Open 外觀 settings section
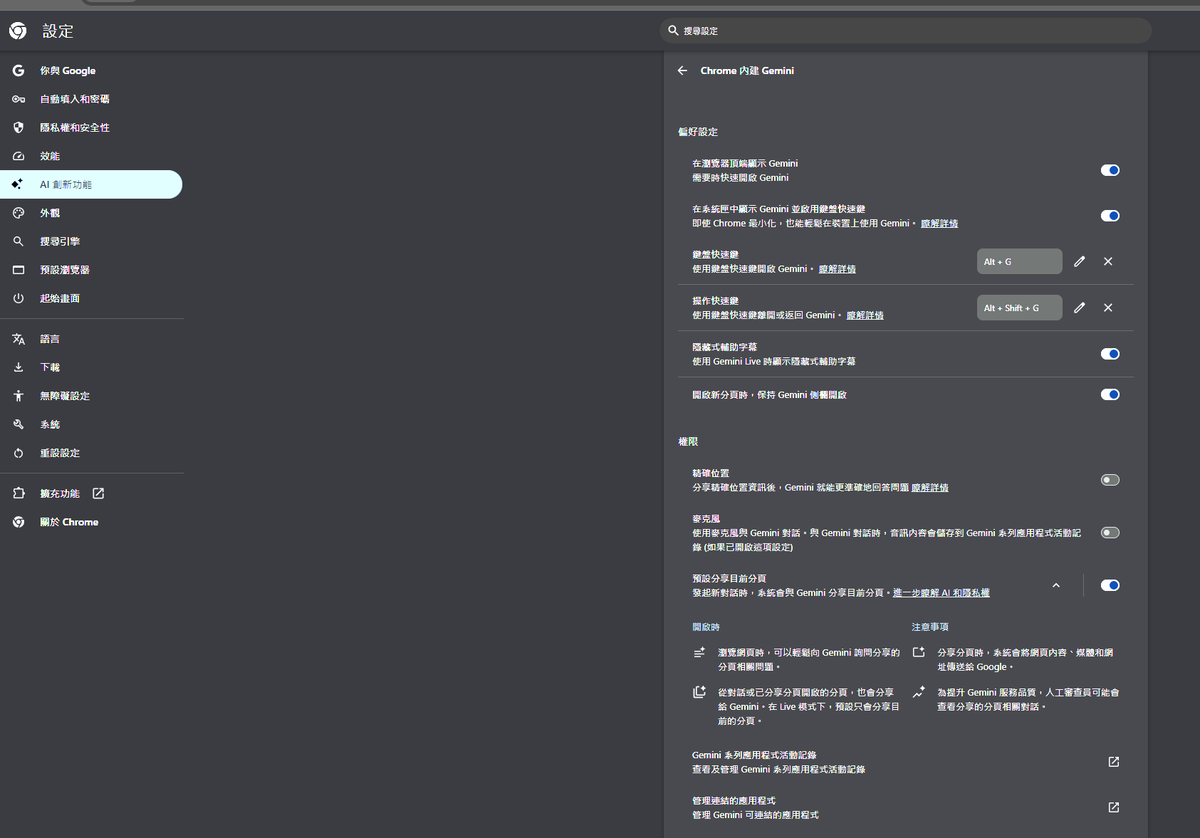Viewport: 1200px width, 838px height. pos(91,213)
